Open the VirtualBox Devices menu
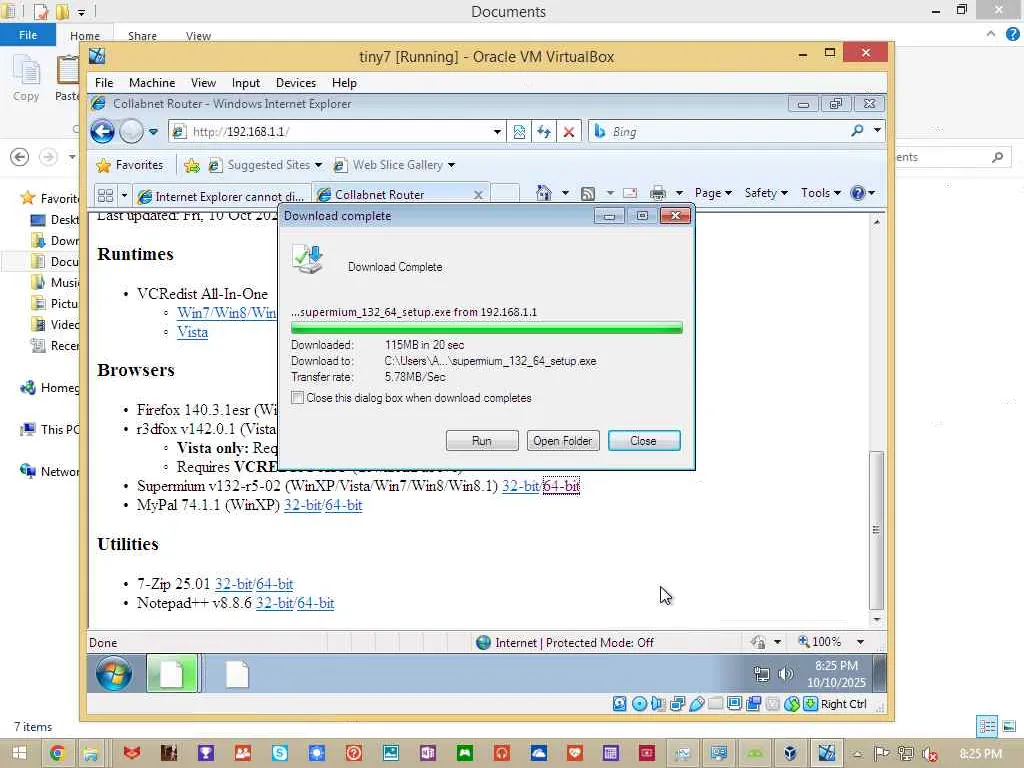The image size is (1024, 768). [296, 83]
